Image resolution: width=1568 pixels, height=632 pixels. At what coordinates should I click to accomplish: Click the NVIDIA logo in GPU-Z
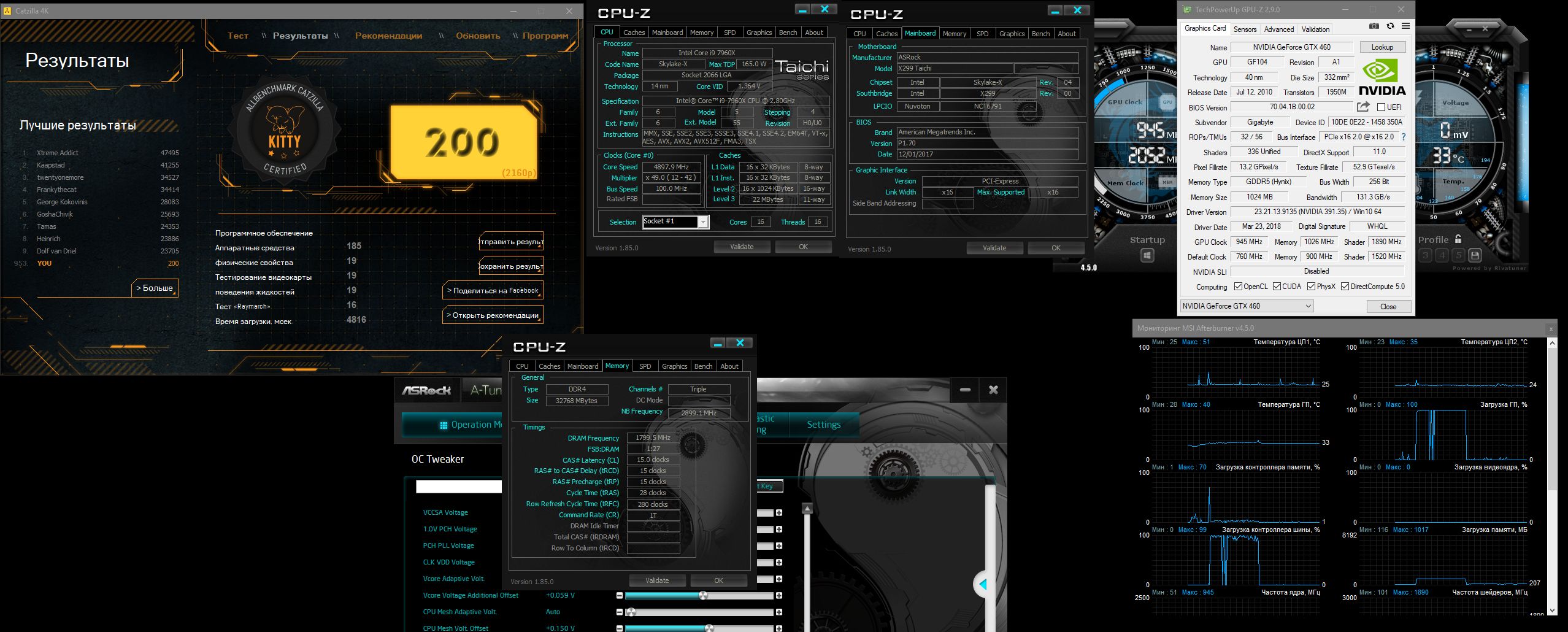(1382, 77)
